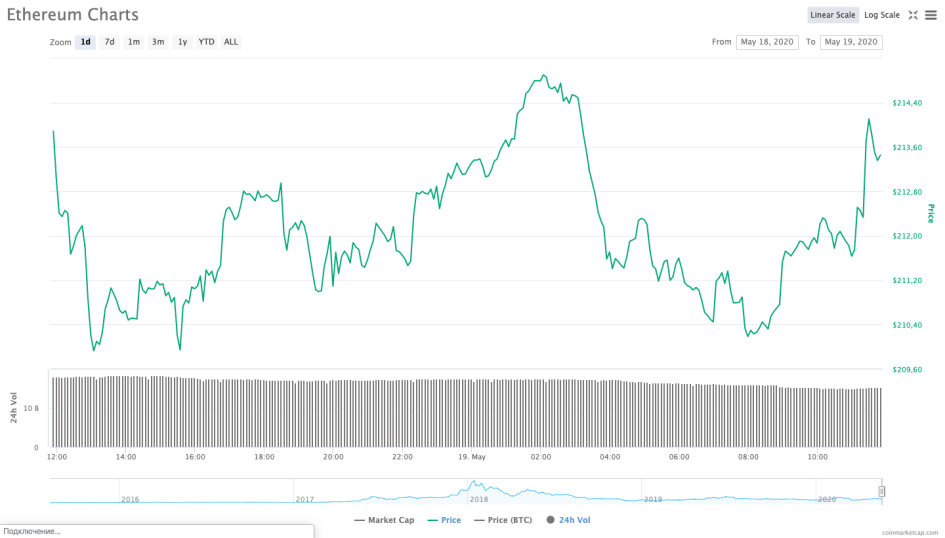
Task: Click the 12:00 time axis label
Action: point(57,457)
